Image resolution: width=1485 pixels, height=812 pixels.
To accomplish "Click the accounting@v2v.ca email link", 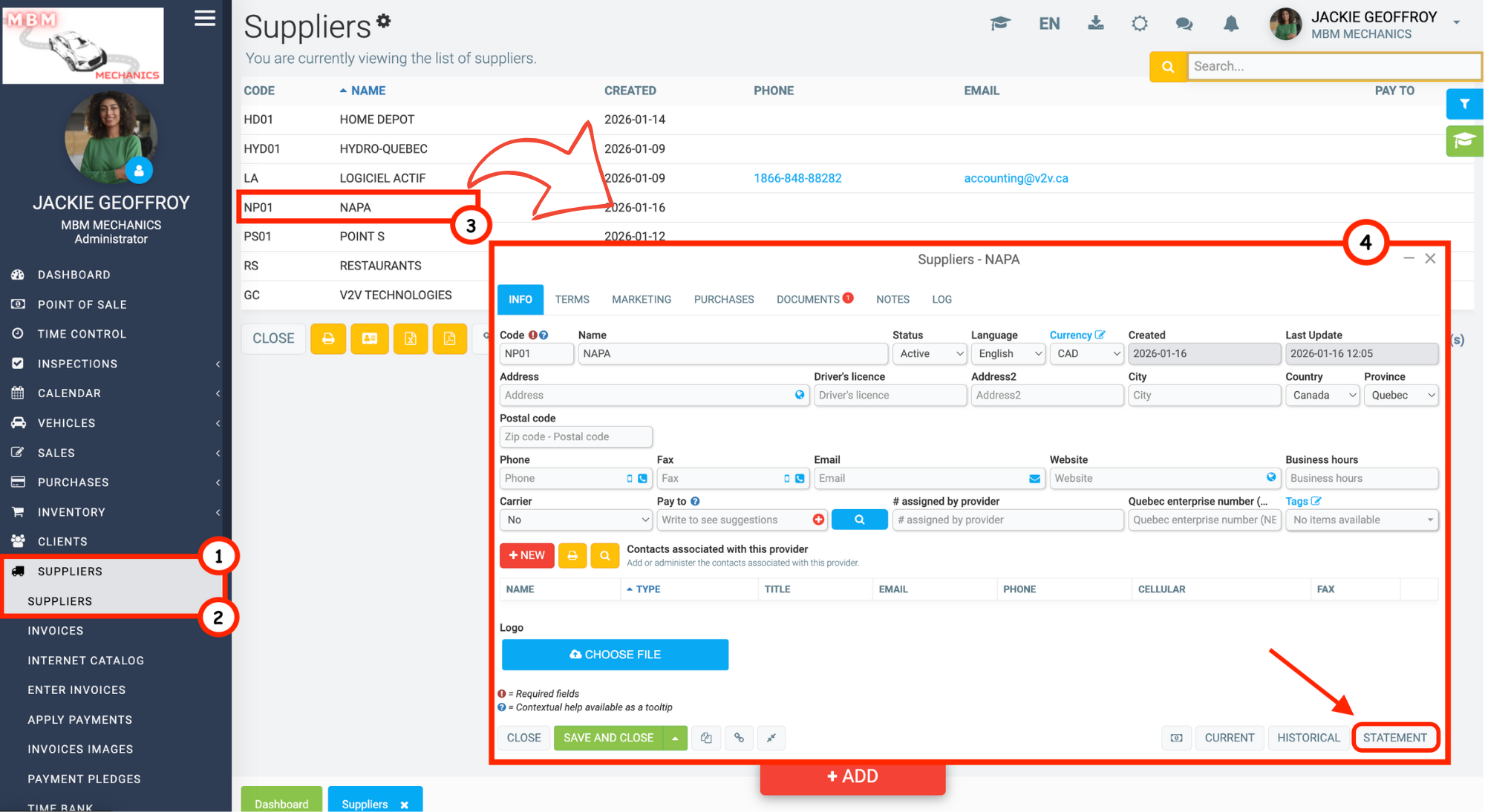I will (1016, 178).
